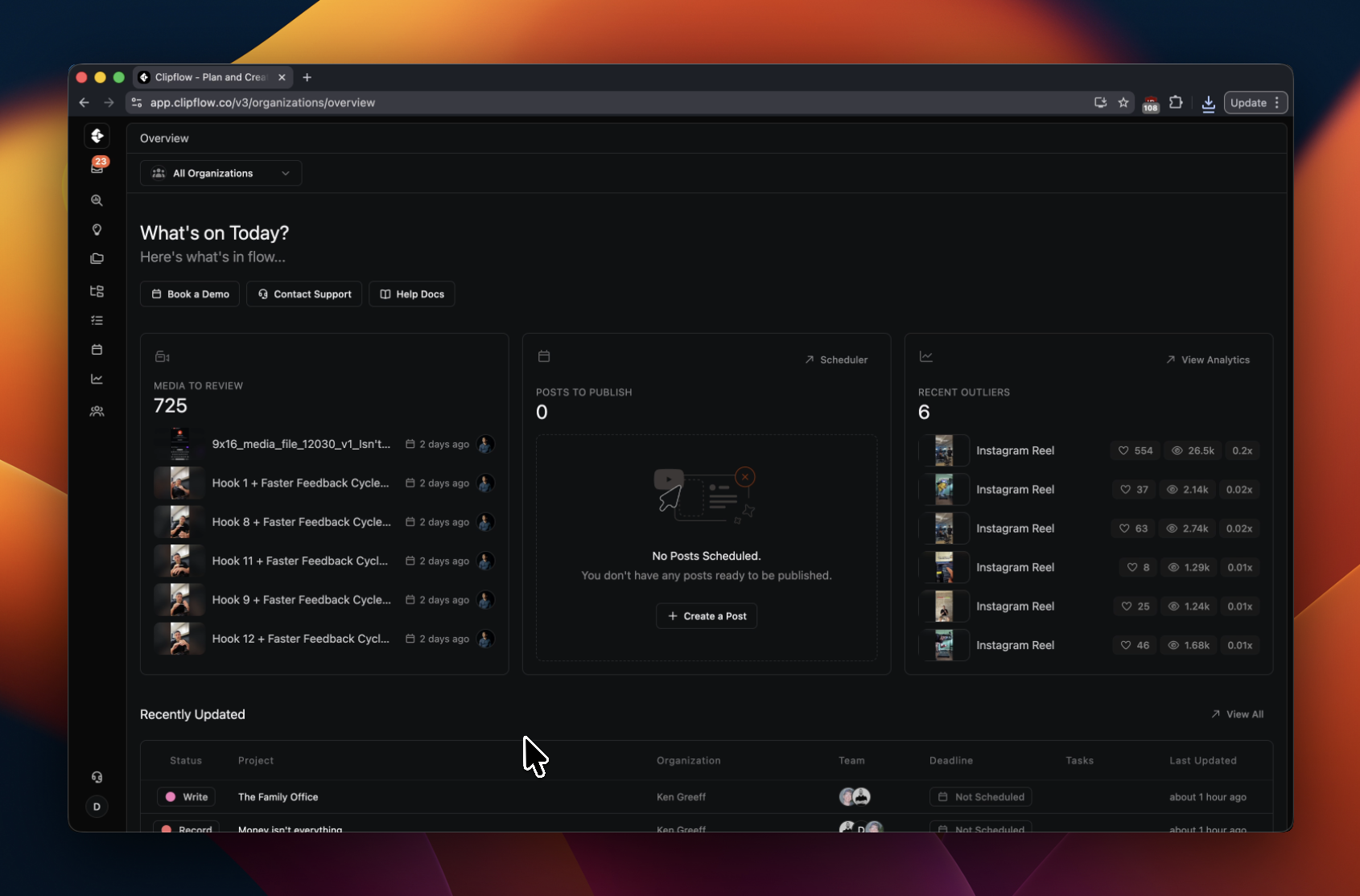Open the team members sidebar icon
This screenshot has height=896, width=1360.
(97, 411)
